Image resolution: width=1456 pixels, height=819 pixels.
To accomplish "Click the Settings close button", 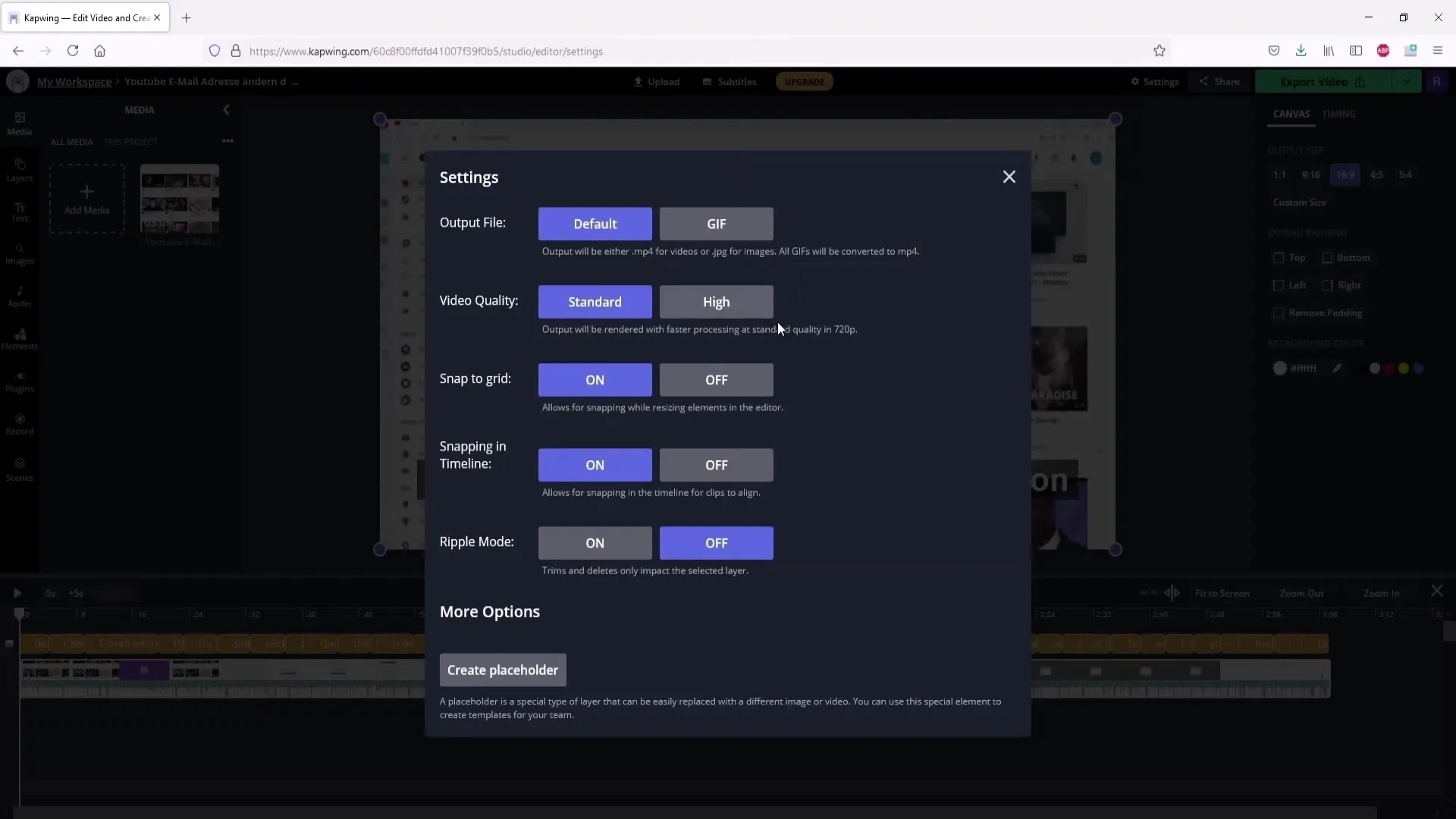I will pyautogui.click(x=1009, y=177).
